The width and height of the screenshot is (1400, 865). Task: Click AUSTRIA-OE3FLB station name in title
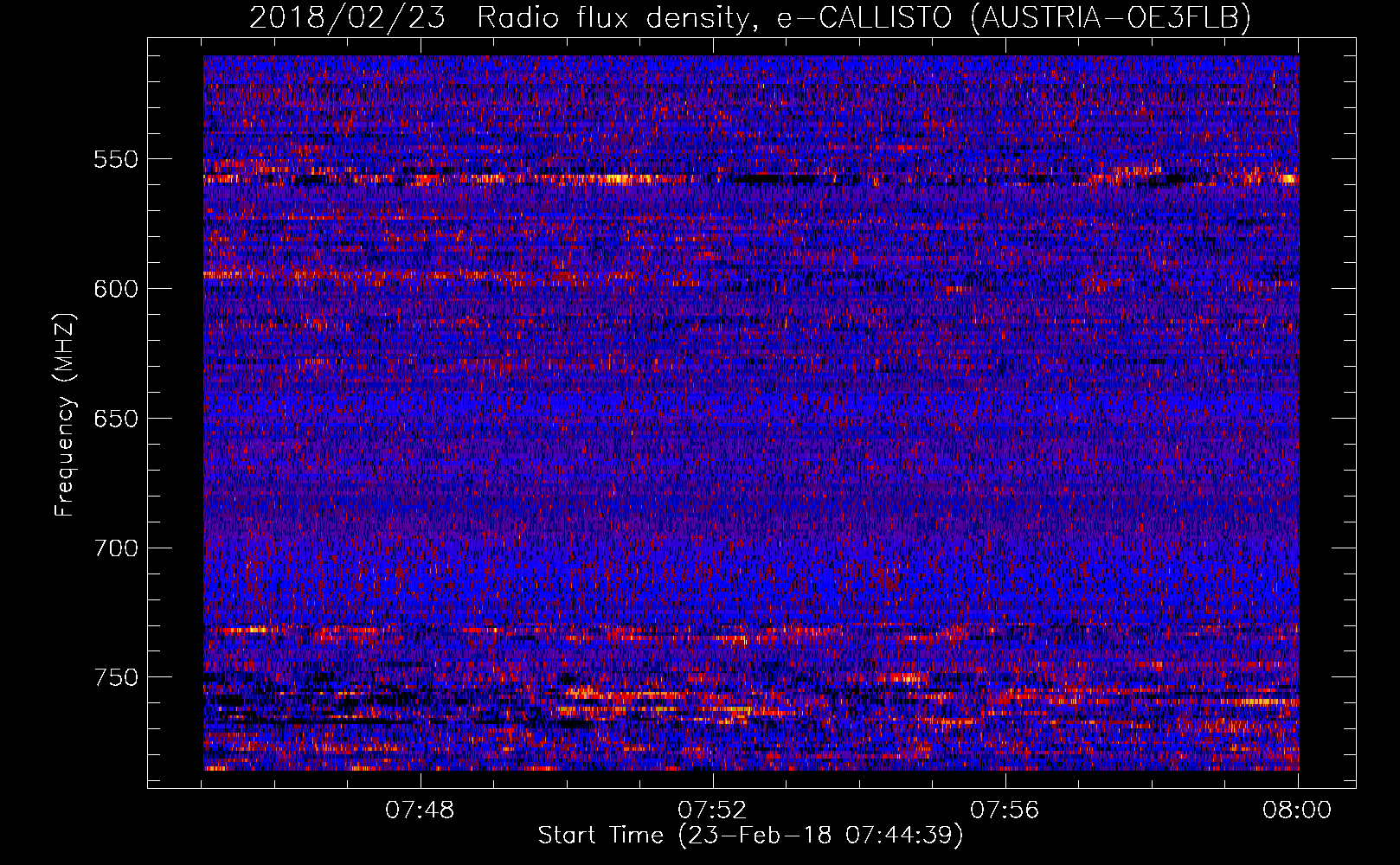point(1111,17)
